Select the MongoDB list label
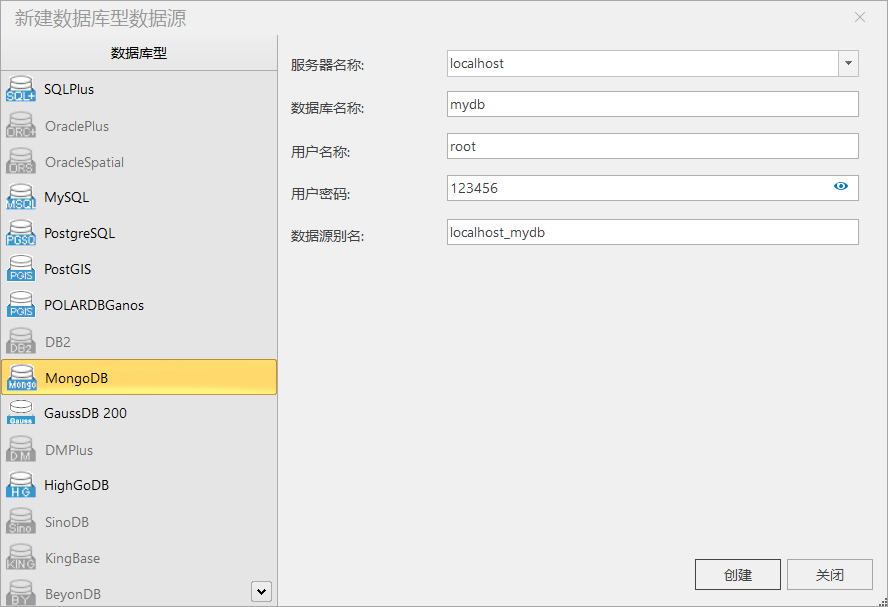The image size is (888, 607). (x=76, y=378)
